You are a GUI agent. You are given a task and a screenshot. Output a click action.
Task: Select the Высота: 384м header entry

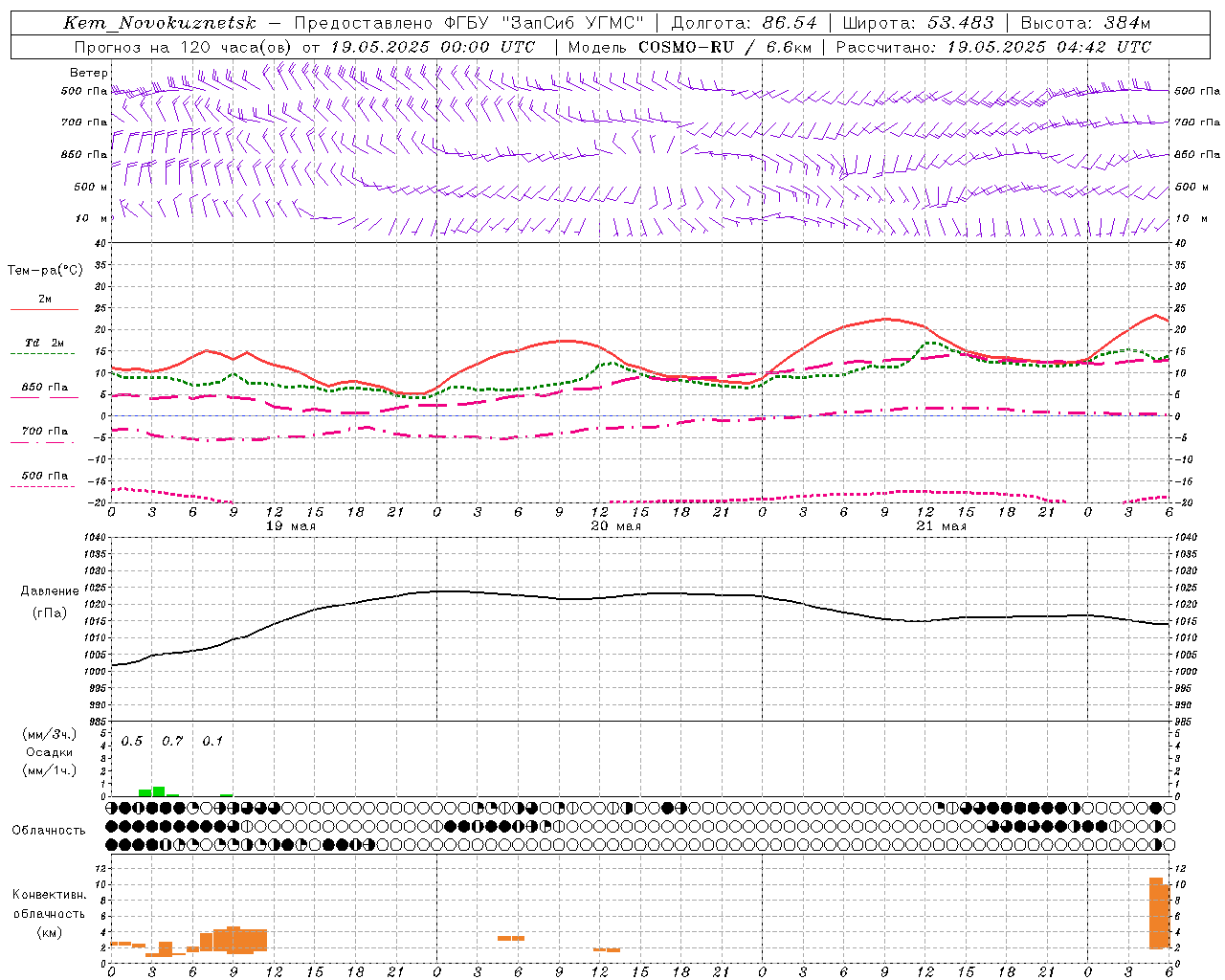tap(1085, 23)
